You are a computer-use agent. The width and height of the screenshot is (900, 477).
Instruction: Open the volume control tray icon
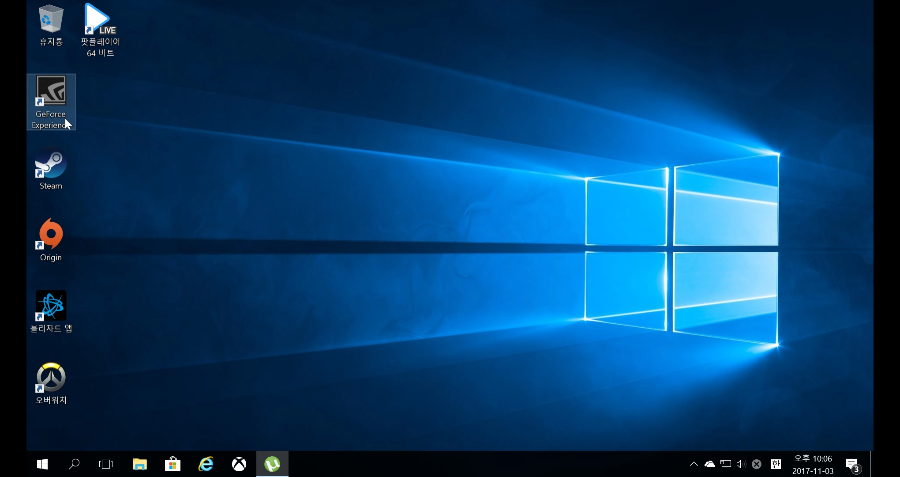[741, 464]
